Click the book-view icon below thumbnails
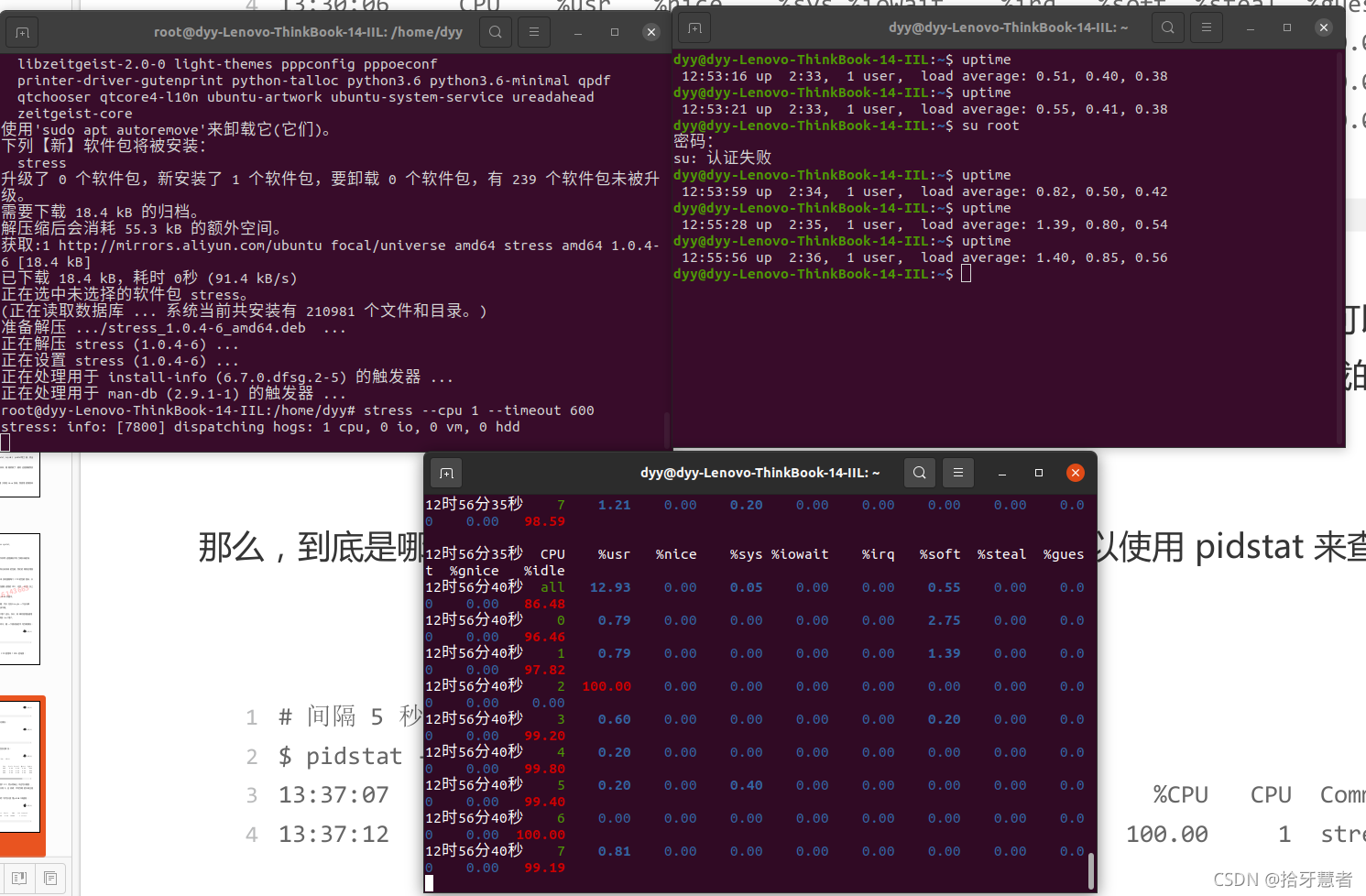This screenshot has width=1366, height=896. pos(18,878)
